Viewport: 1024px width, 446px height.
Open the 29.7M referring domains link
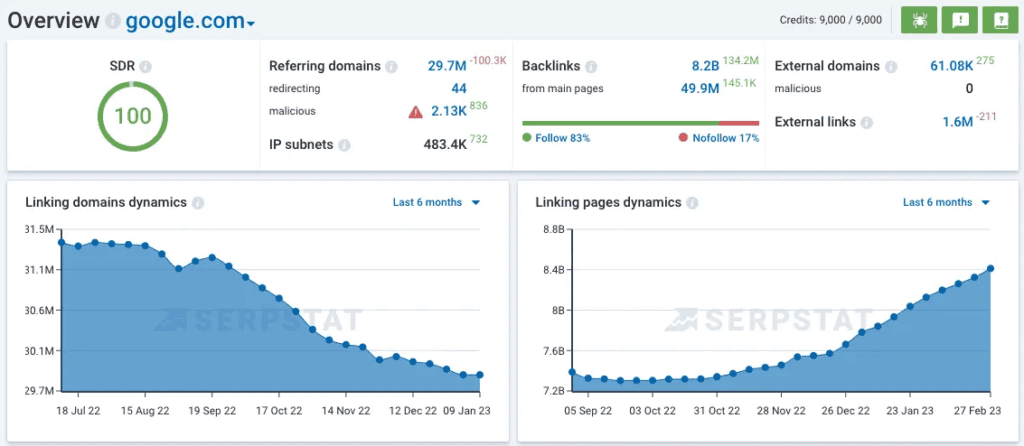[447, 66]
